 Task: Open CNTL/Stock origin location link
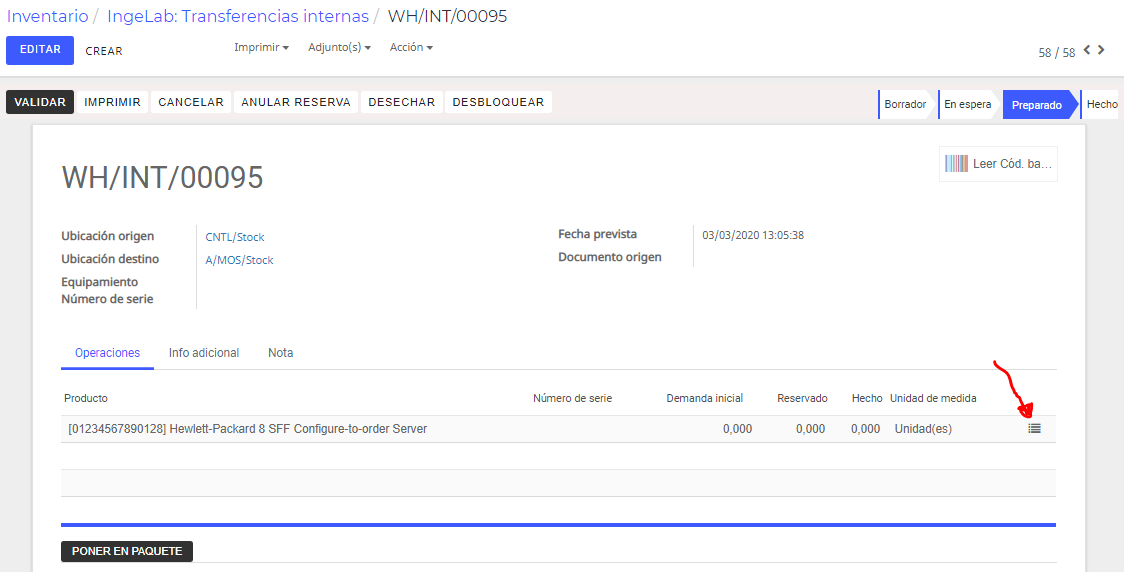235,237
